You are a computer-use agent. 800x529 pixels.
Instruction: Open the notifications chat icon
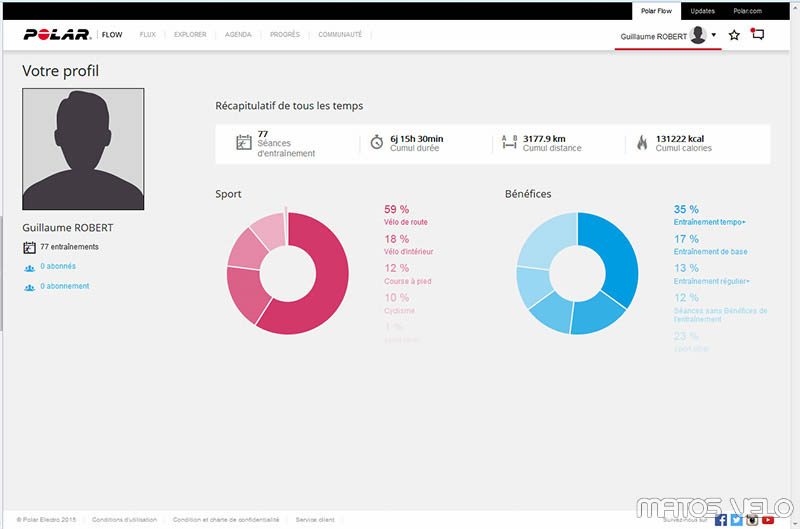[758, 34]
